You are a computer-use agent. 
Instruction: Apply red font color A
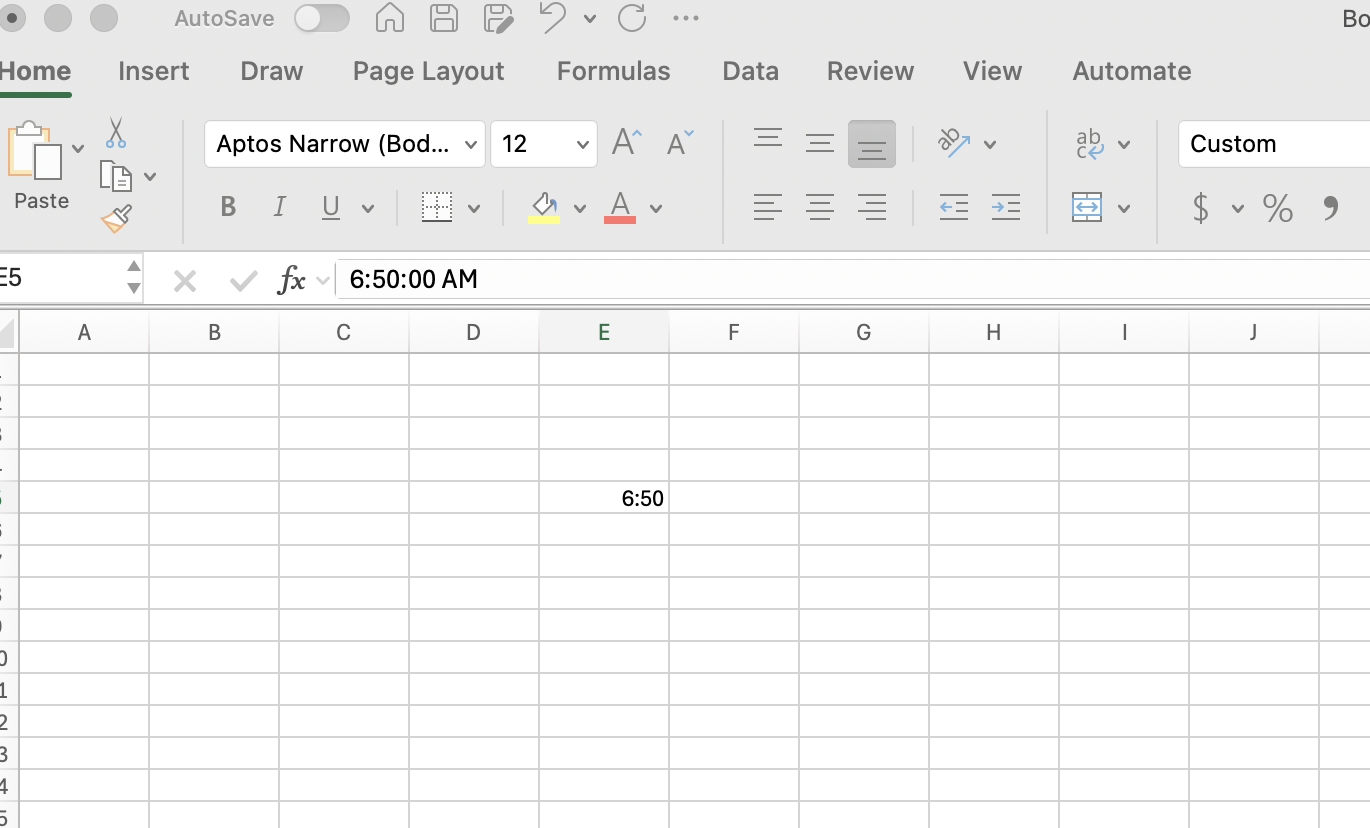(x=620, y=208)
